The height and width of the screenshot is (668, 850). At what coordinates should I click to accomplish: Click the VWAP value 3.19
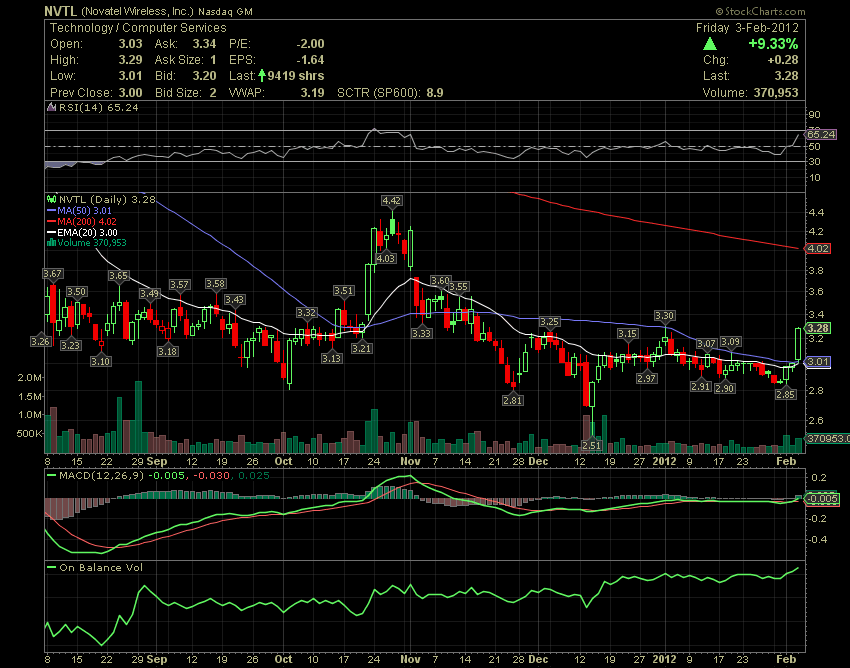(313, 92)
